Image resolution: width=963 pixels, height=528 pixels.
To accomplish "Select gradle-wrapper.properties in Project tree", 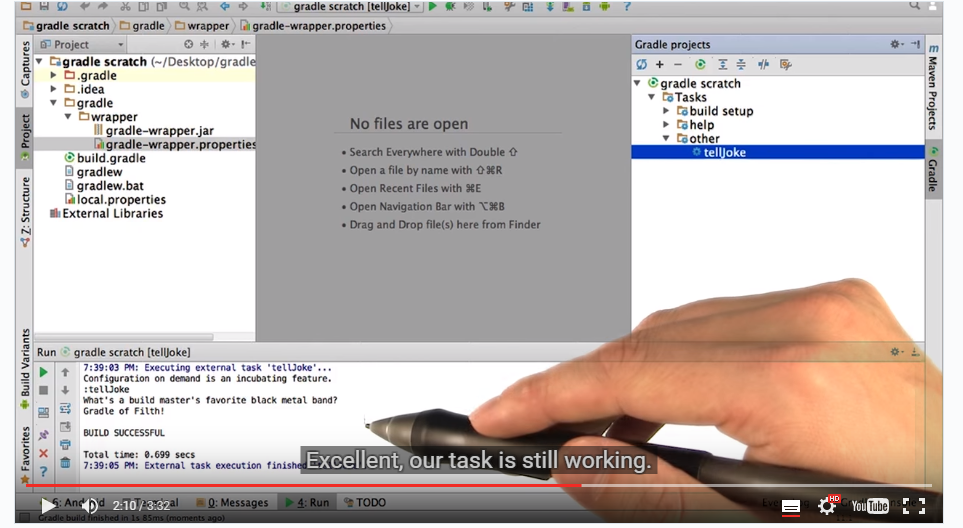I will point(175,144).
